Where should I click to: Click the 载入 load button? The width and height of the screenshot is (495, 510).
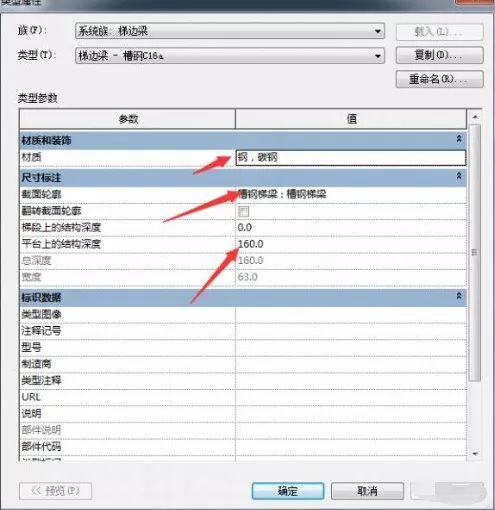439,32
